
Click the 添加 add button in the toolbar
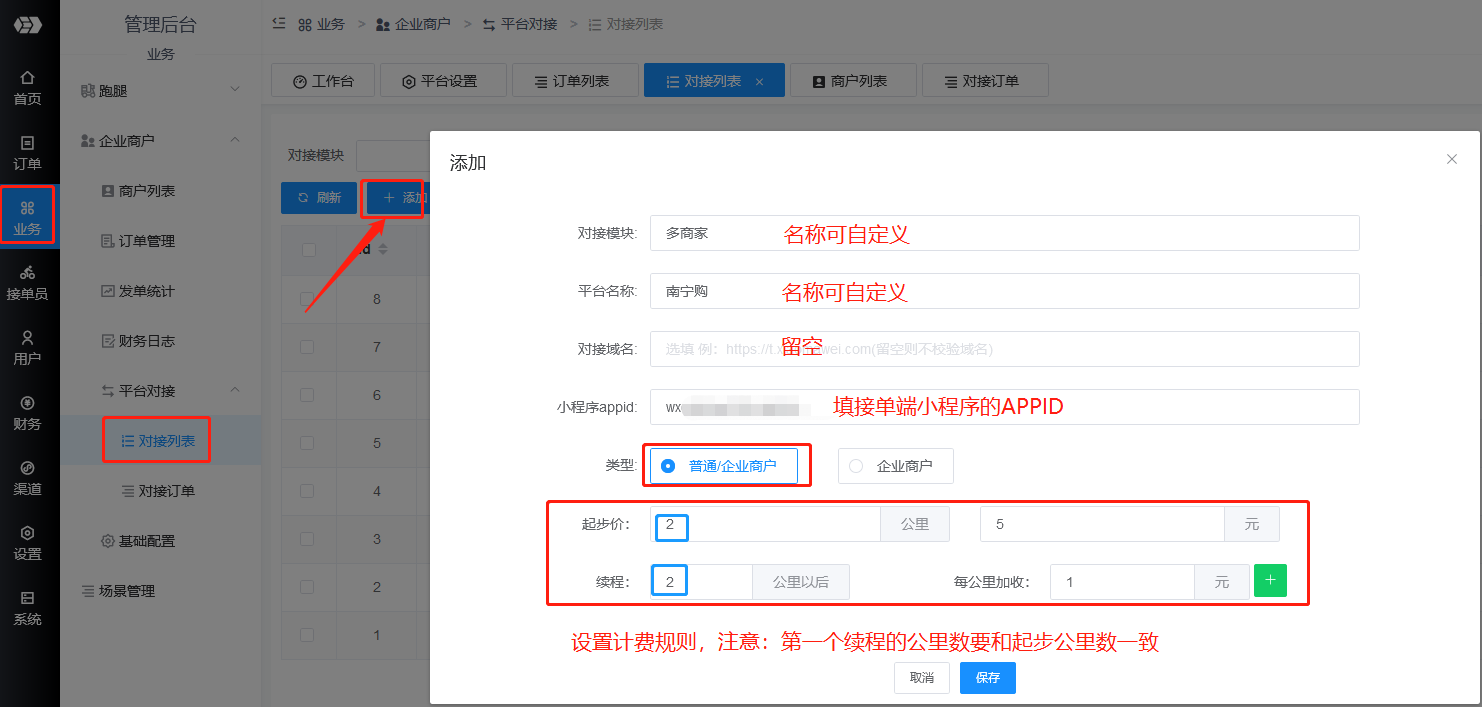point(396,198)
